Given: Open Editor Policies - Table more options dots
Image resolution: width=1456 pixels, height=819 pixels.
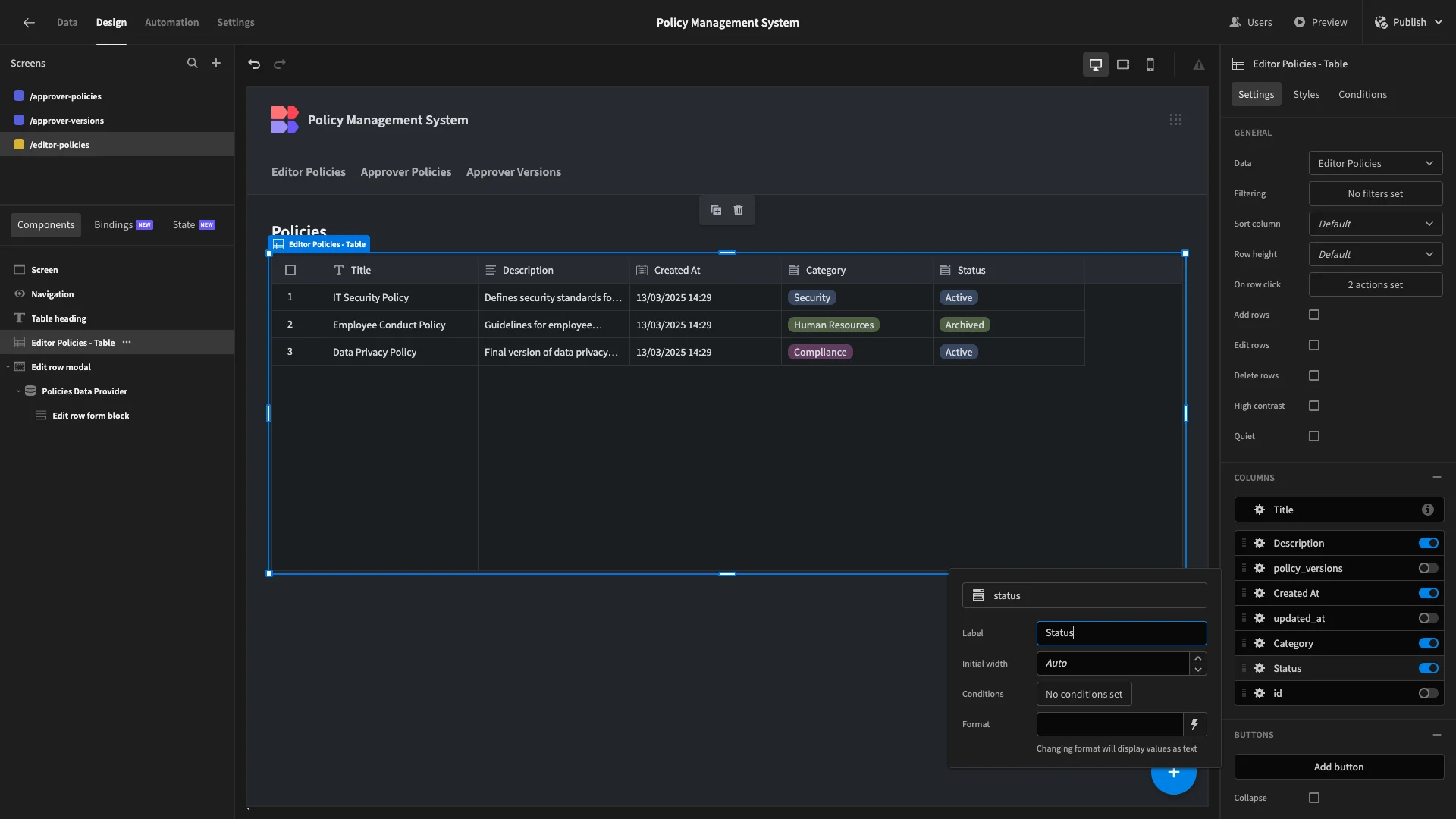Looking at the screenshot, I should click(127, 343).
